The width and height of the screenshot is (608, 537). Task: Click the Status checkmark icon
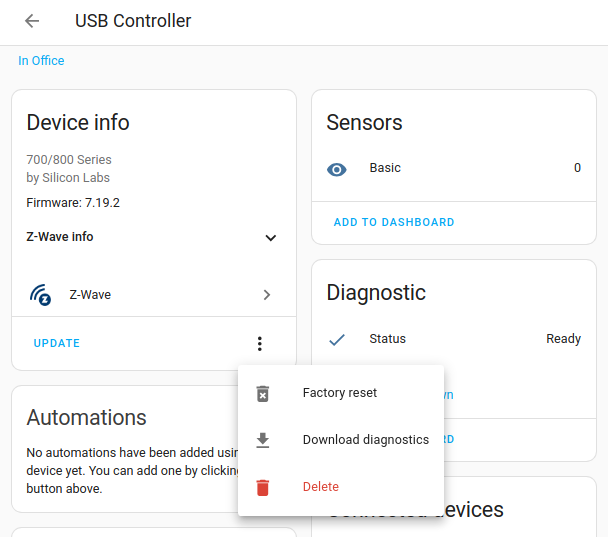click(x=337, y=339)
